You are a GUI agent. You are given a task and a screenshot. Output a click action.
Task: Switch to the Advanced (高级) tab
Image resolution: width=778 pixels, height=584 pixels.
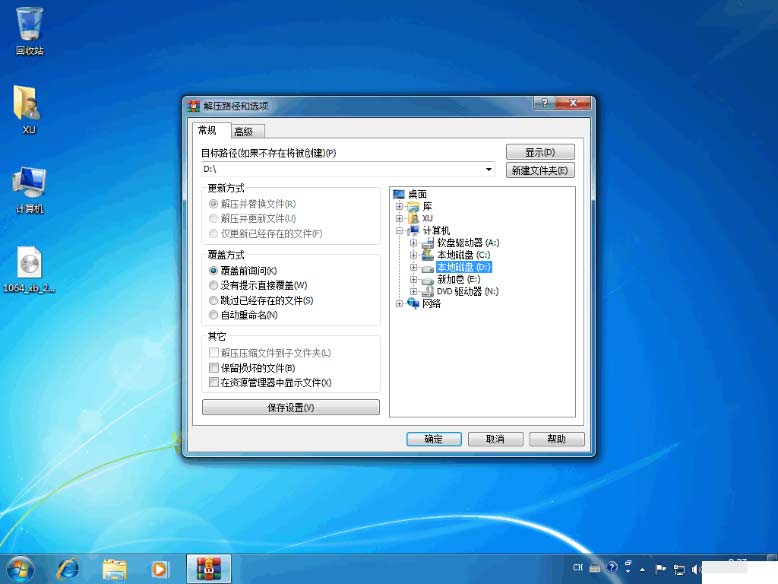(x=247, y=131)
